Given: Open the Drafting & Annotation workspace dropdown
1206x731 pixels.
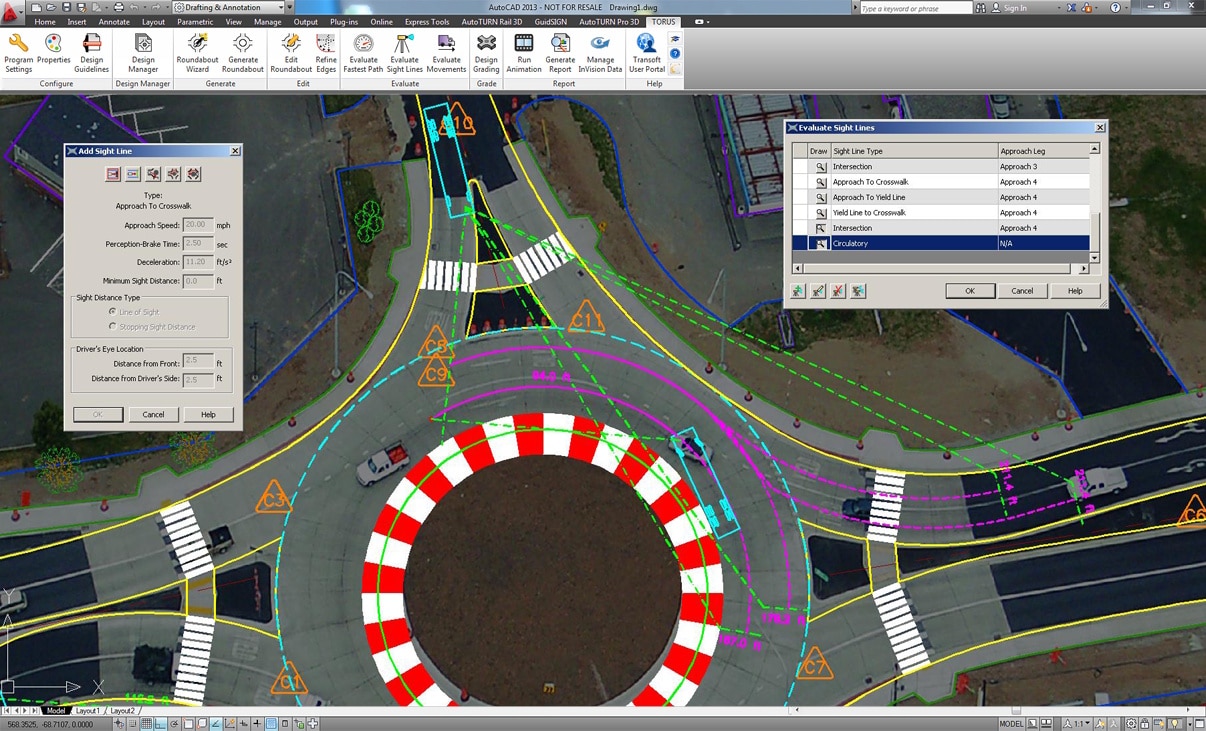Looking at the screenshot, I should point(232,7).
